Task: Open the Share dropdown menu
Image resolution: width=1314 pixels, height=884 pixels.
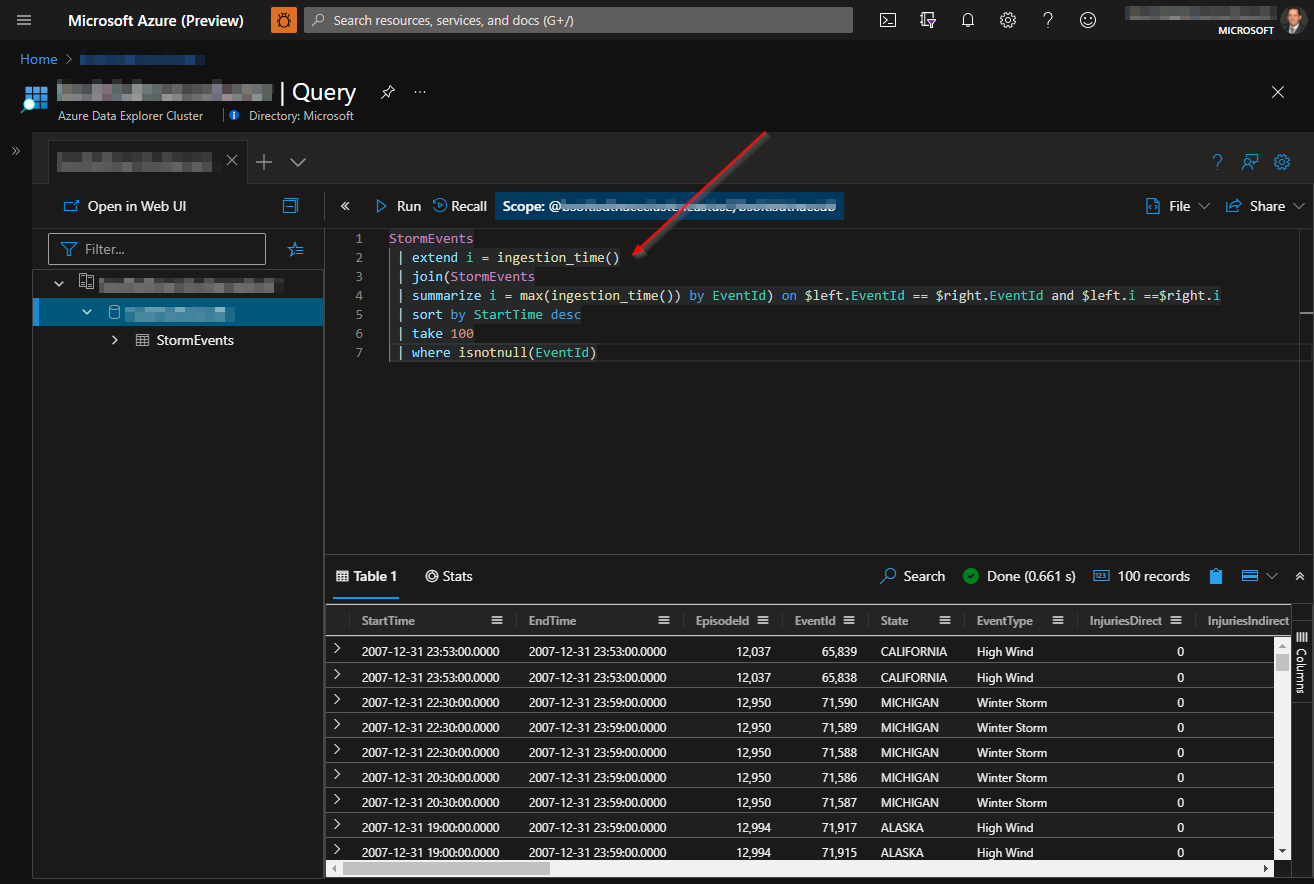Action: click(1265, 206)
